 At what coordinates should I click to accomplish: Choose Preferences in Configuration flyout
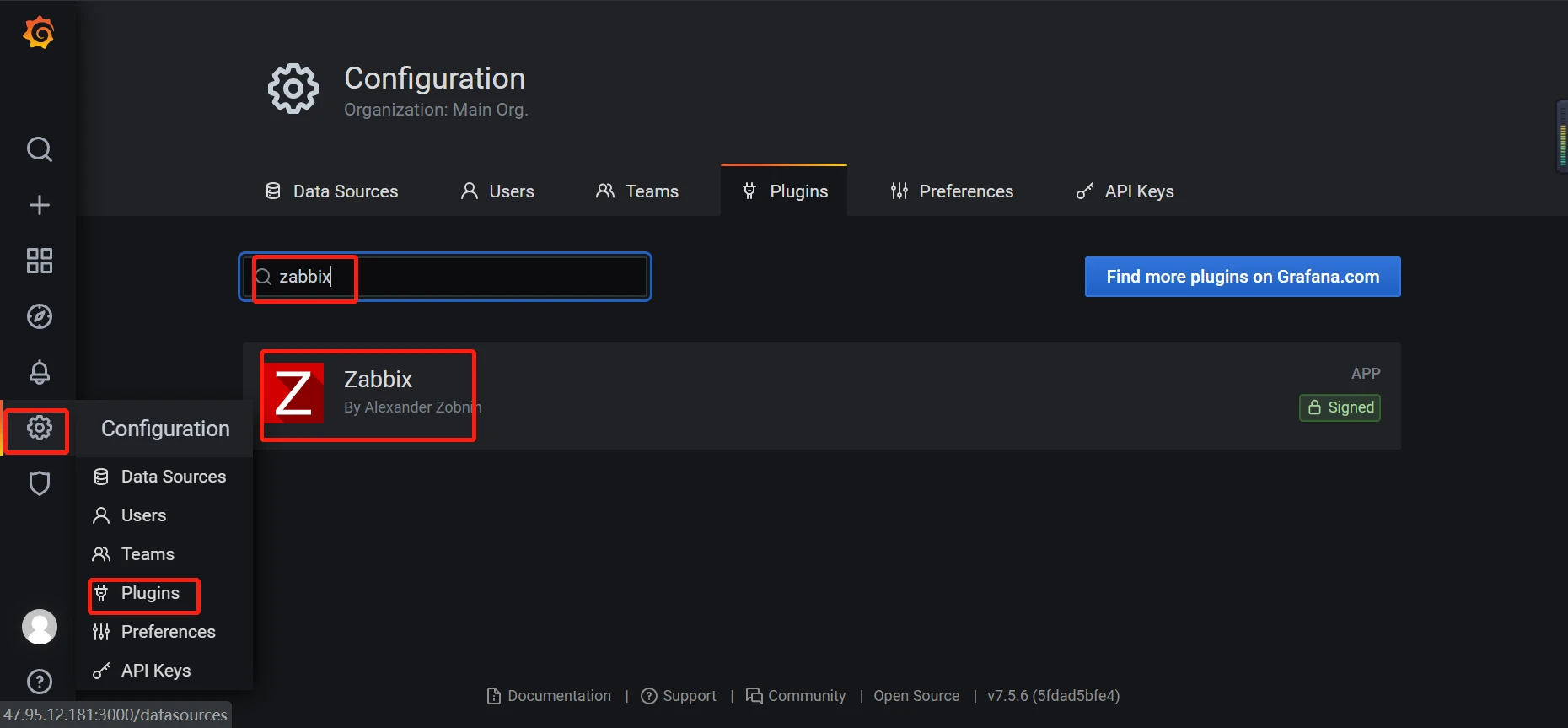click(165, 632)
